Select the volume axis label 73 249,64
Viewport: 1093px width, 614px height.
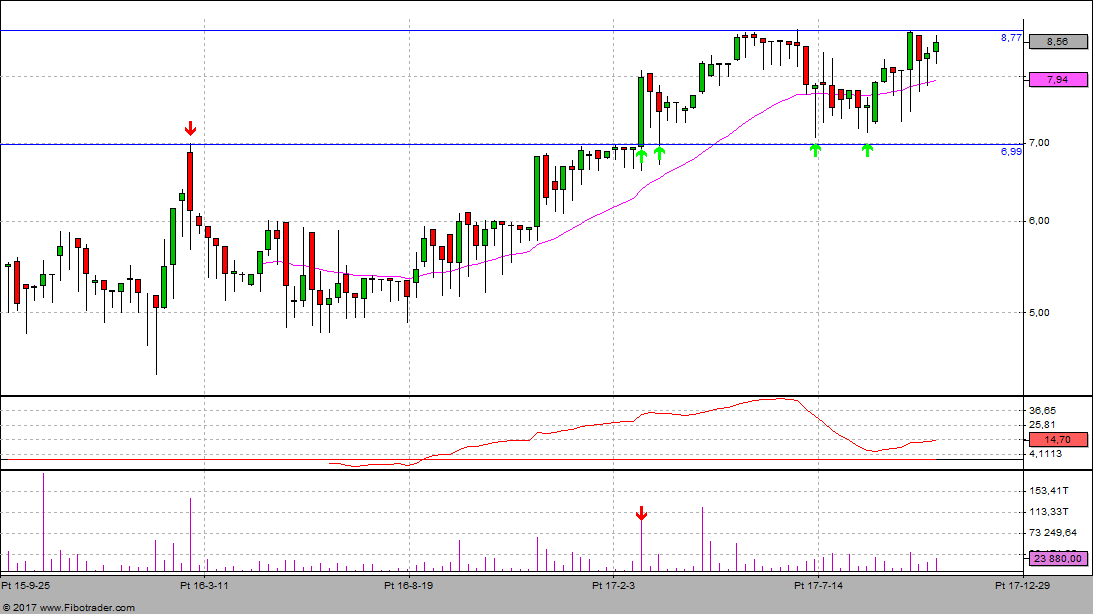click(x=1053, y=533)
